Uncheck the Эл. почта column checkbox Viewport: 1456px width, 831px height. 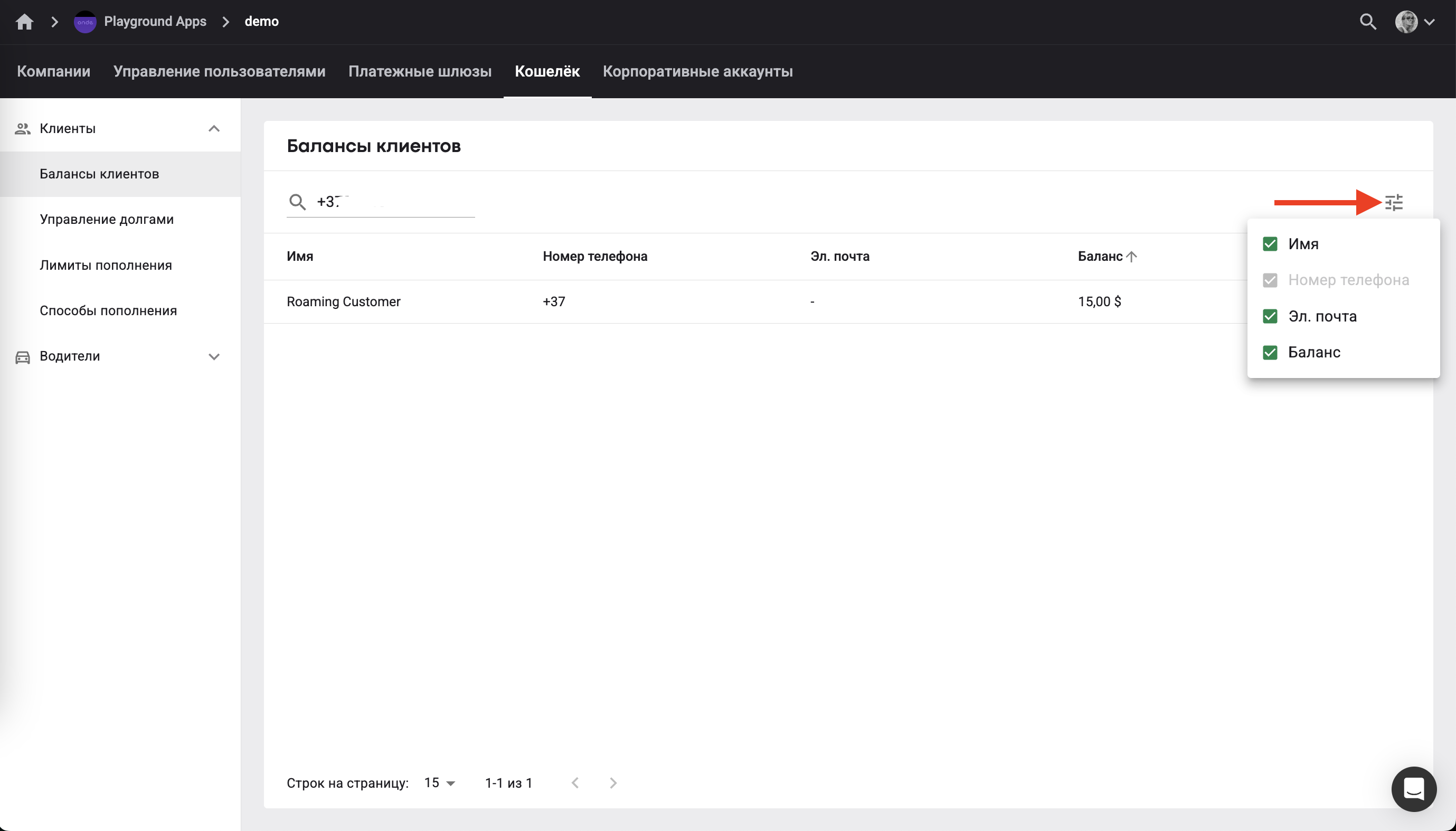[x=1270, y=316]
